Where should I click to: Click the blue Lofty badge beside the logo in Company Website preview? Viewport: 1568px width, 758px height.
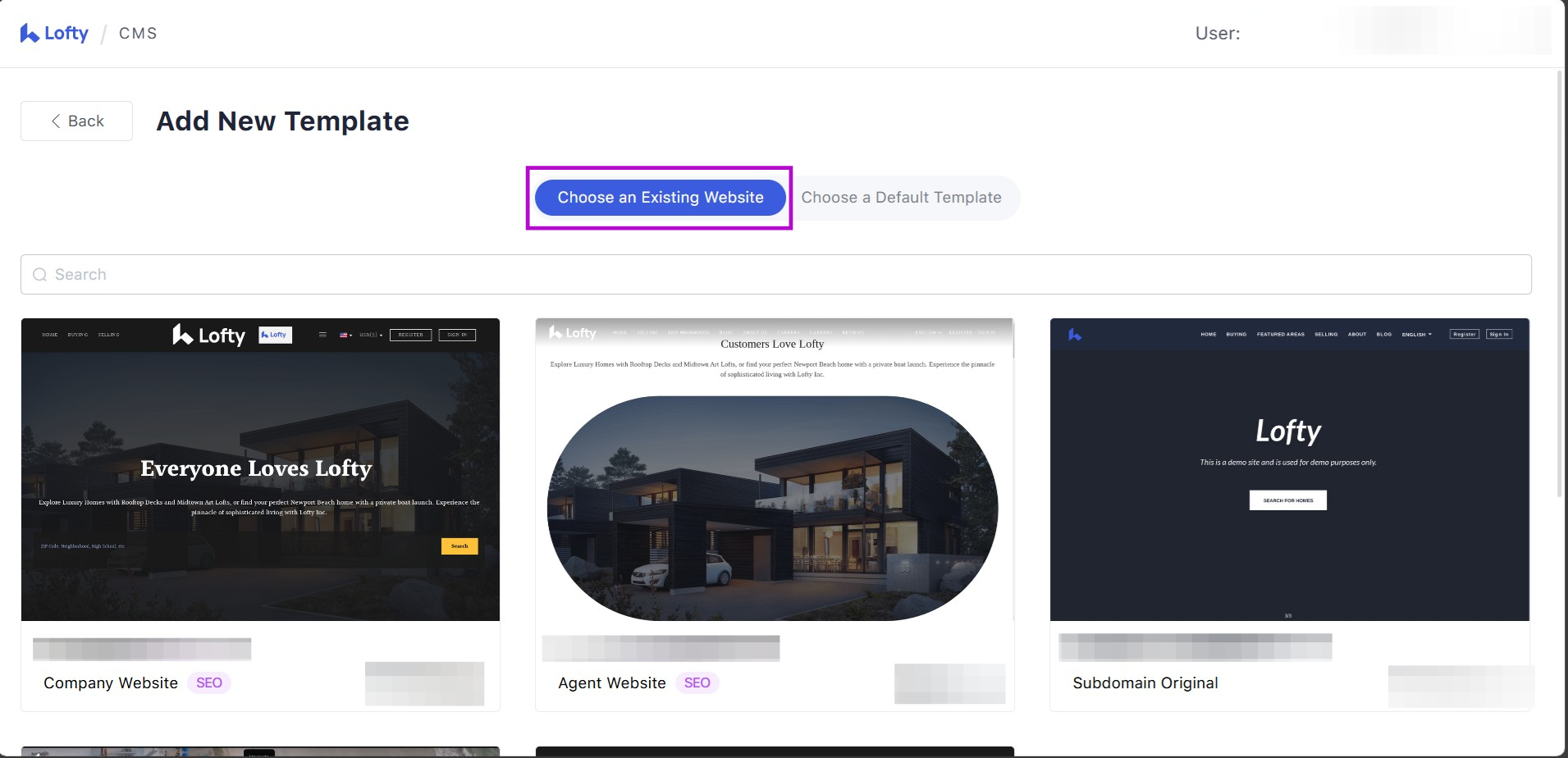coord(275,335)
